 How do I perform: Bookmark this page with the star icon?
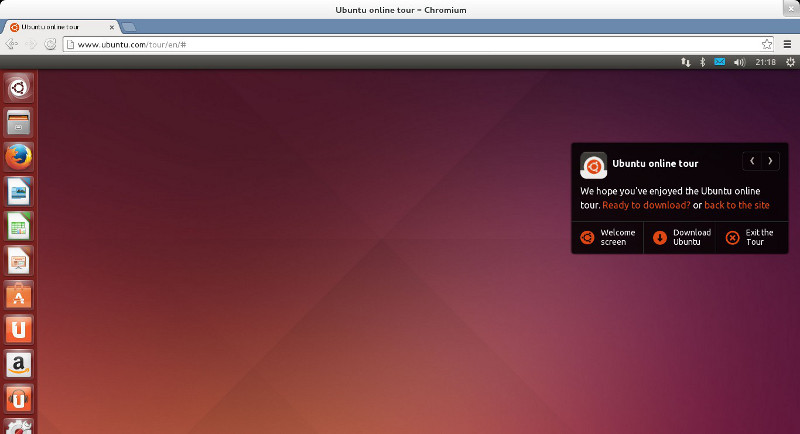[x=767, y=44]
